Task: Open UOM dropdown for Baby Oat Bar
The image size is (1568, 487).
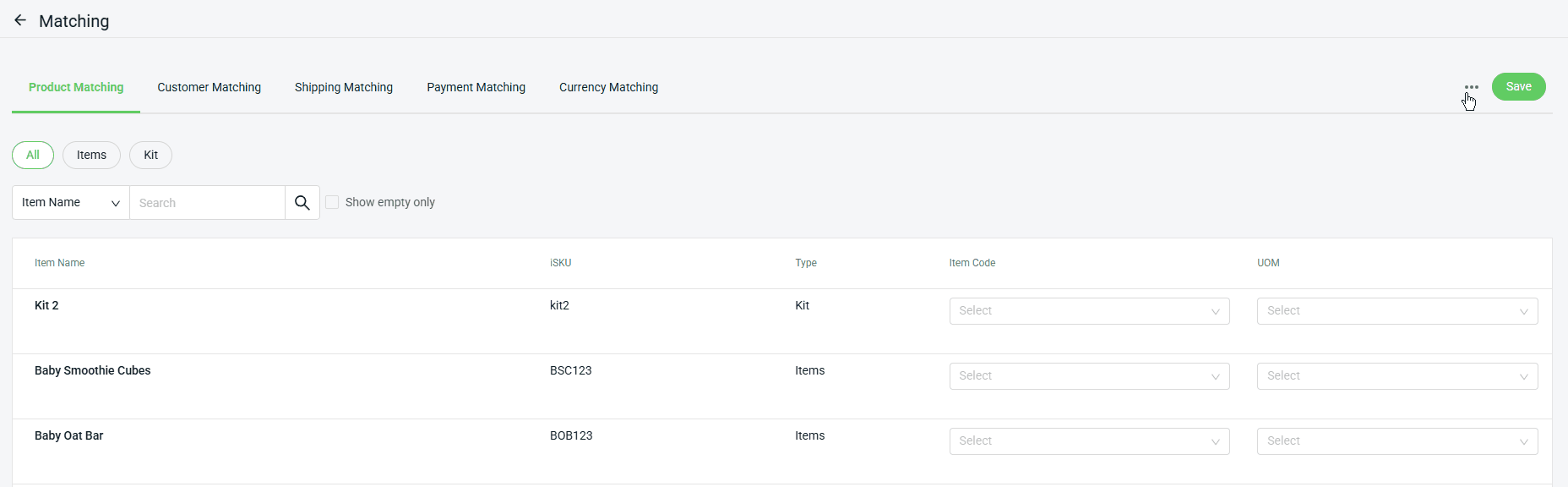Action: coord(1396,441)
